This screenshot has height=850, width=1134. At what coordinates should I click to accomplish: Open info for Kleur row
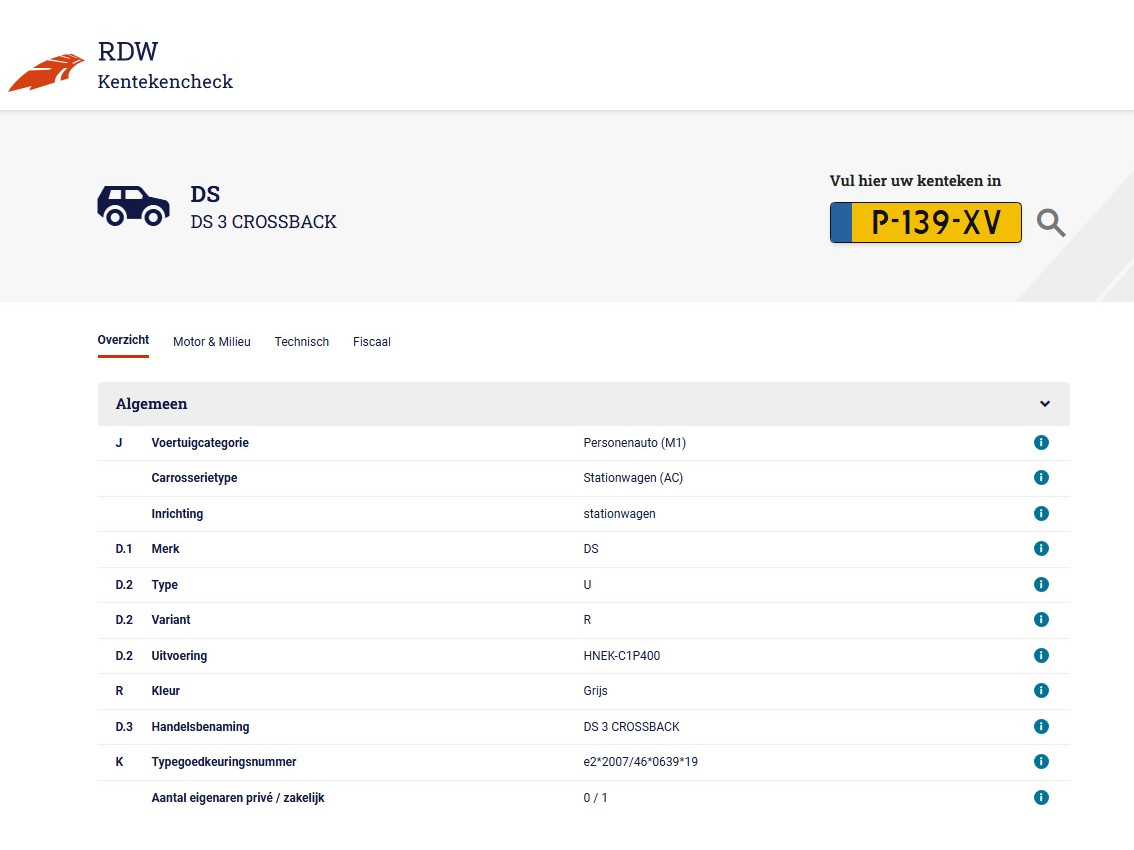(x=1041, y=690)
